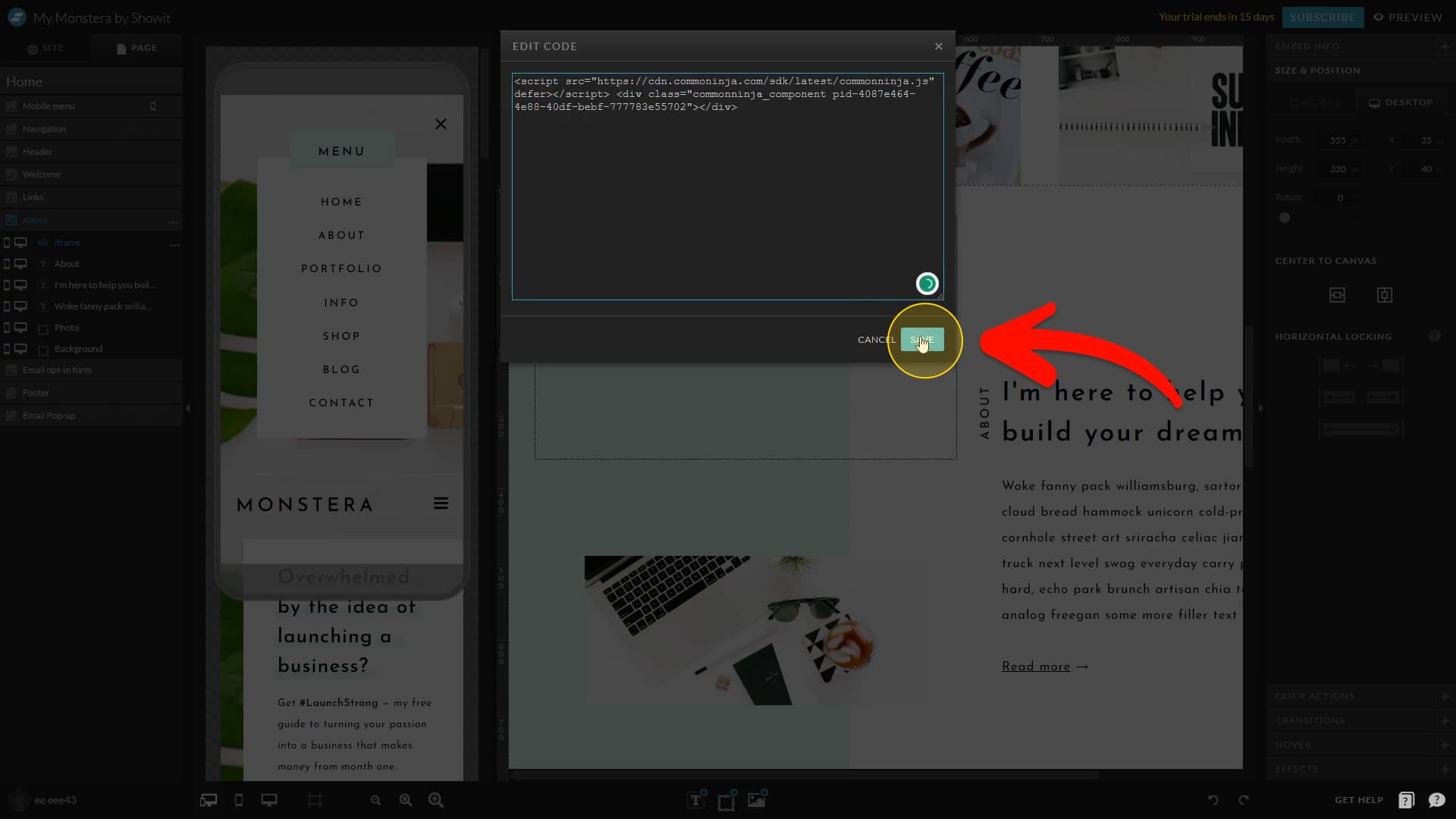Open the About canvas options dots
This screenshot has height=819, width=1456.
(x=174, y=221)
